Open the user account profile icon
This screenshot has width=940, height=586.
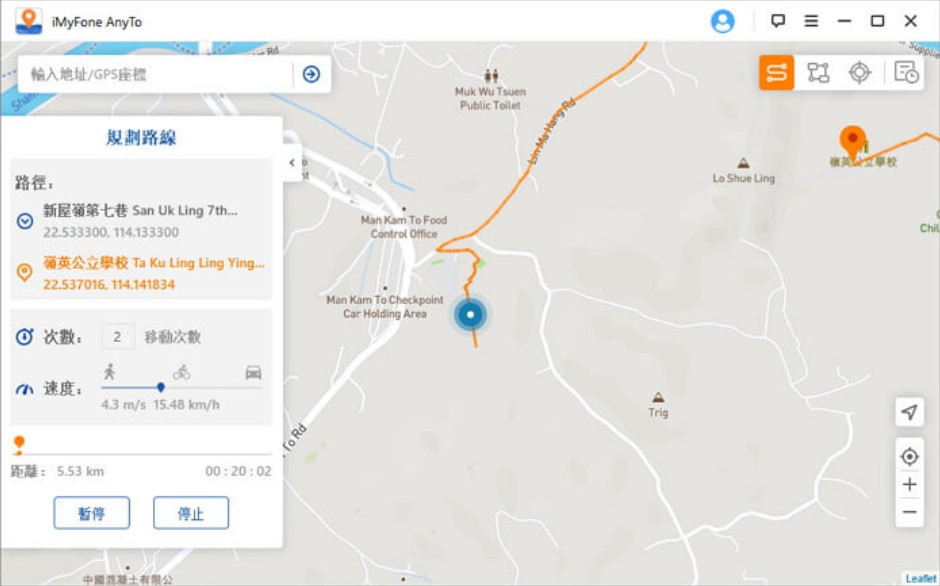click(722, 22)
